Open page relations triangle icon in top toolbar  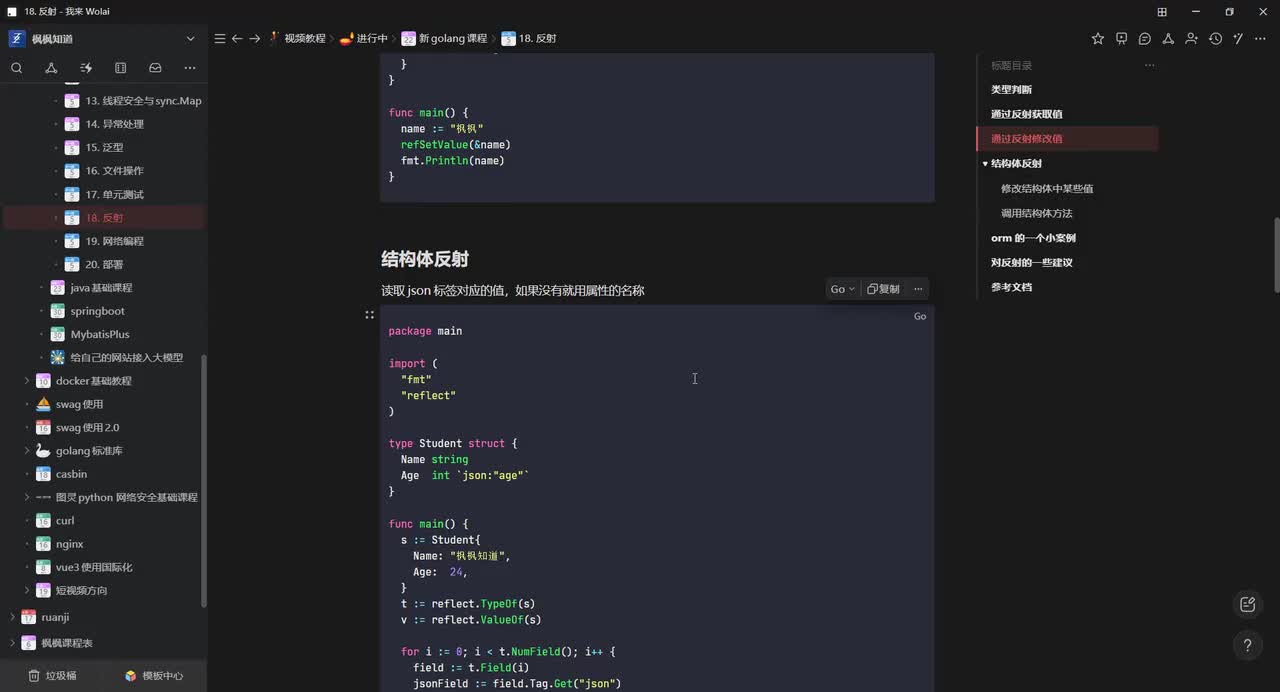point(1168,38)
